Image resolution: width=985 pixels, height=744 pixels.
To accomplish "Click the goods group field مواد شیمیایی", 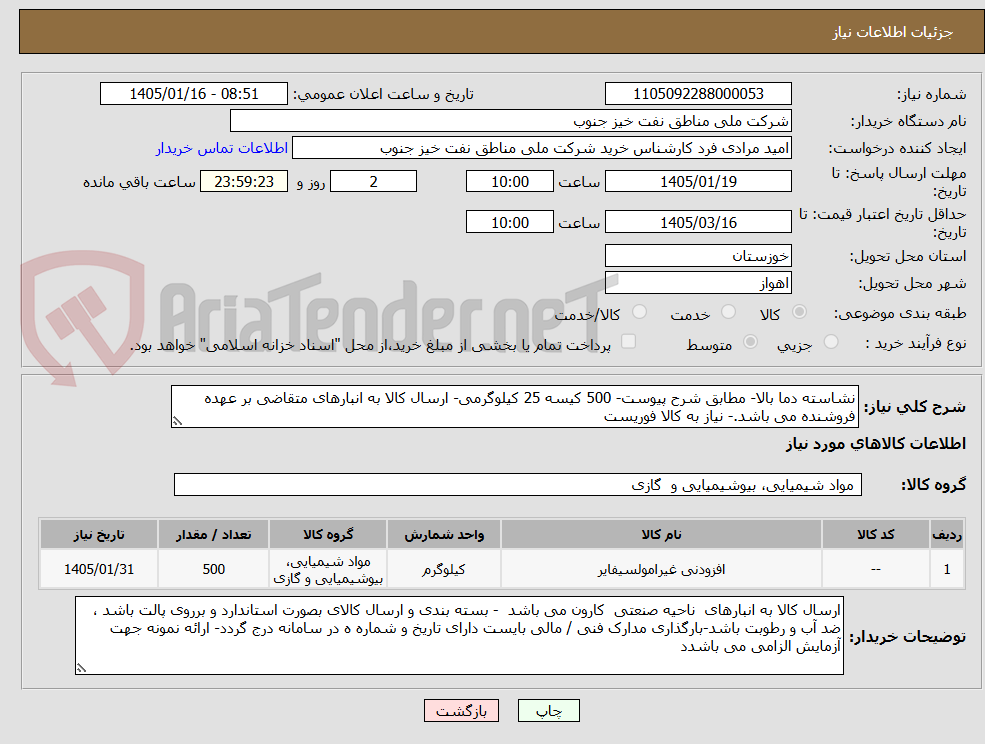I will [x=518, y=484].
